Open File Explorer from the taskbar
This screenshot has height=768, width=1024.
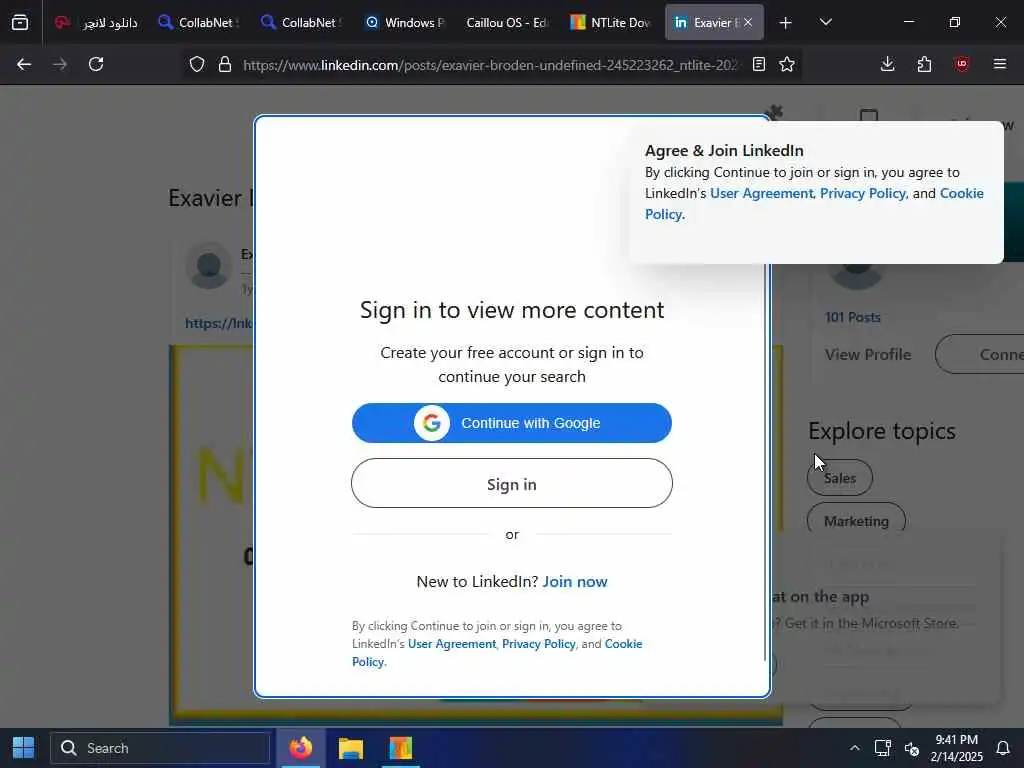coord(351,748)
